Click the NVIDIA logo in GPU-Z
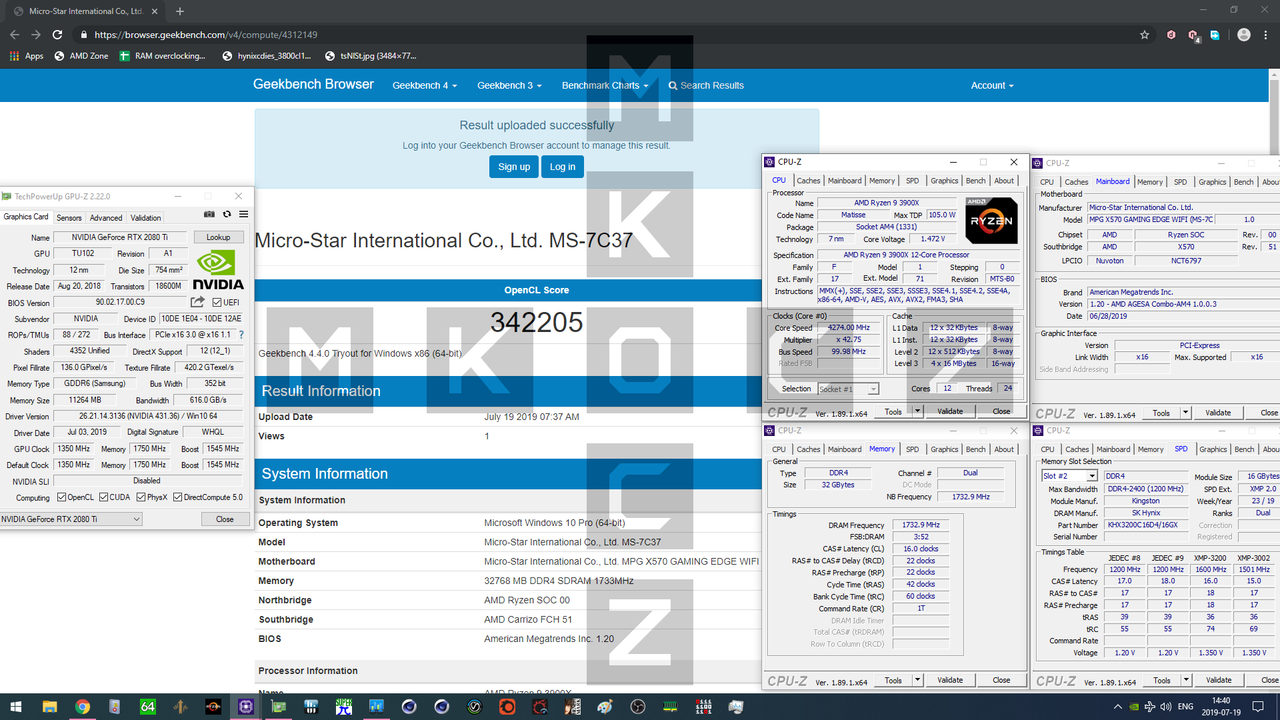Image resolution: width=1280 pixels, height=720 pixels. (218, 268)
